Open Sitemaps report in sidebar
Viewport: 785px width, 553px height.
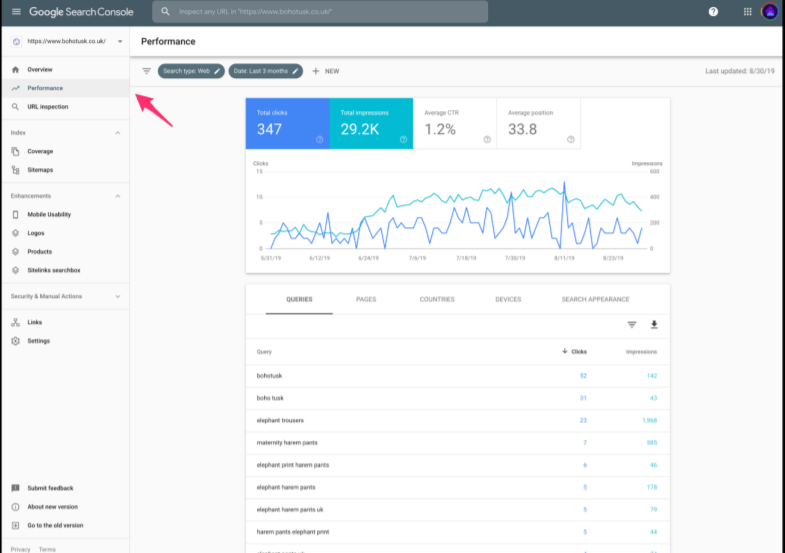coord(65,170)
